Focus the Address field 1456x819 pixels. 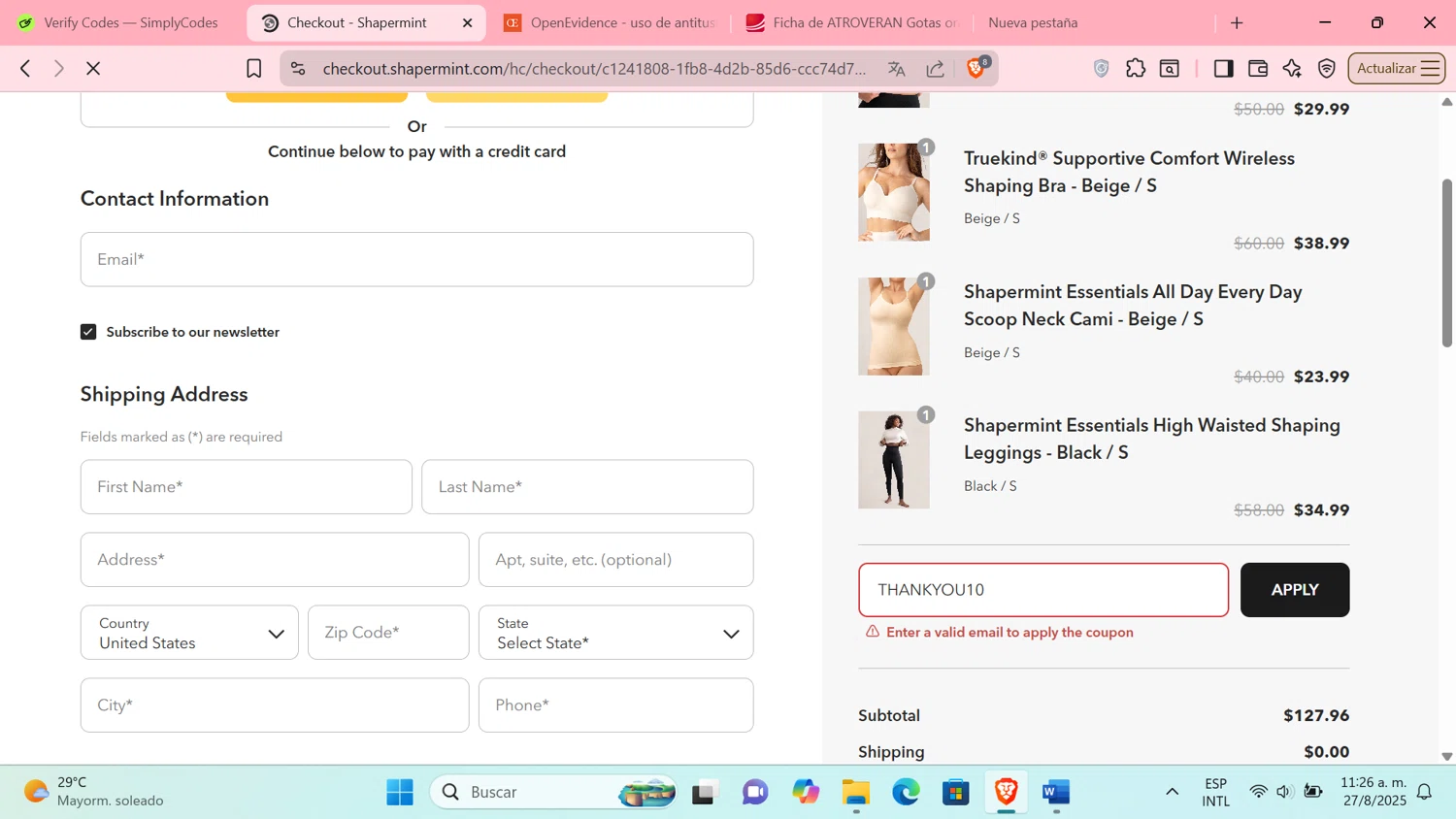(x=275, y=560)
